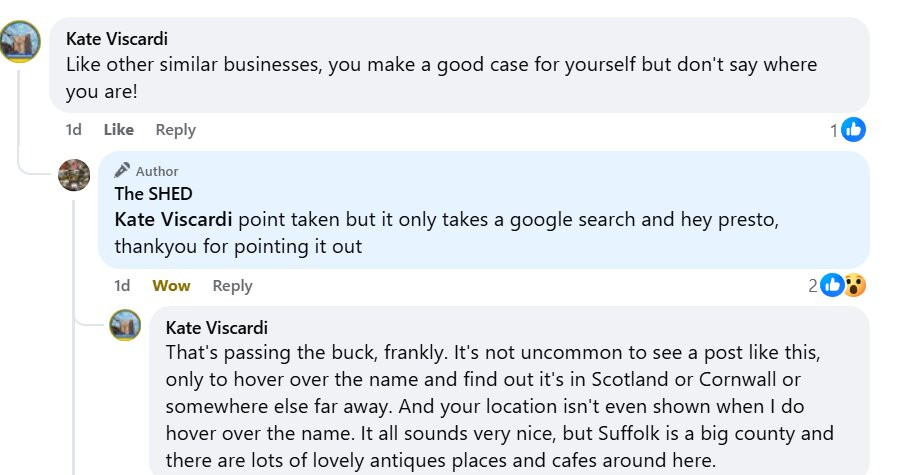Reply to Kate Viscardi's first comment

(176, 130)
